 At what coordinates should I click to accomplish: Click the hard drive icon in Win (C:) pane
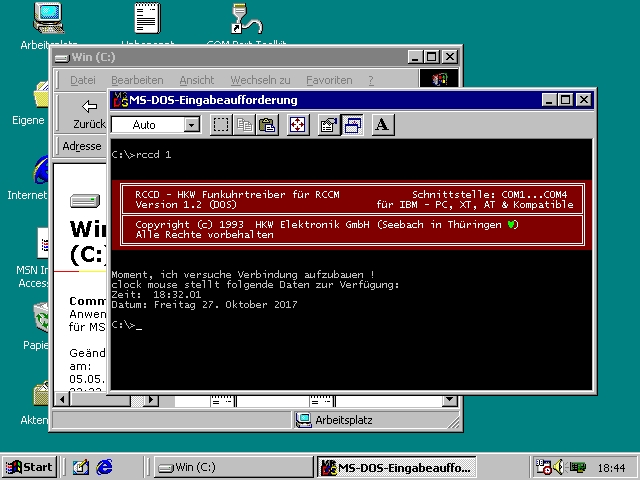point(85,201)
